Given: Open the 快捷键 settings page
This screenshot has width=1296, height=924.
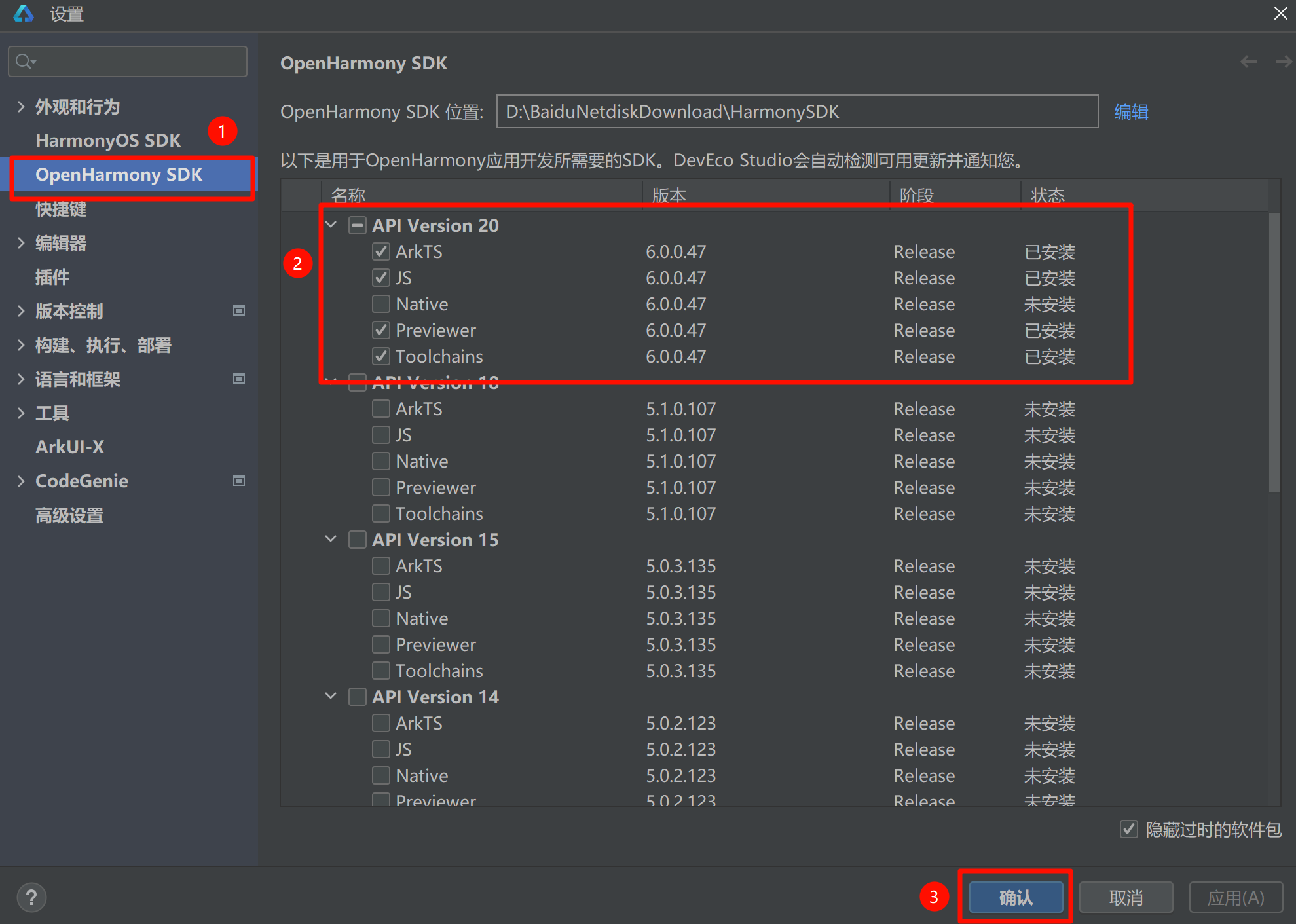Looking at the screenshot, I should (61, 210).
